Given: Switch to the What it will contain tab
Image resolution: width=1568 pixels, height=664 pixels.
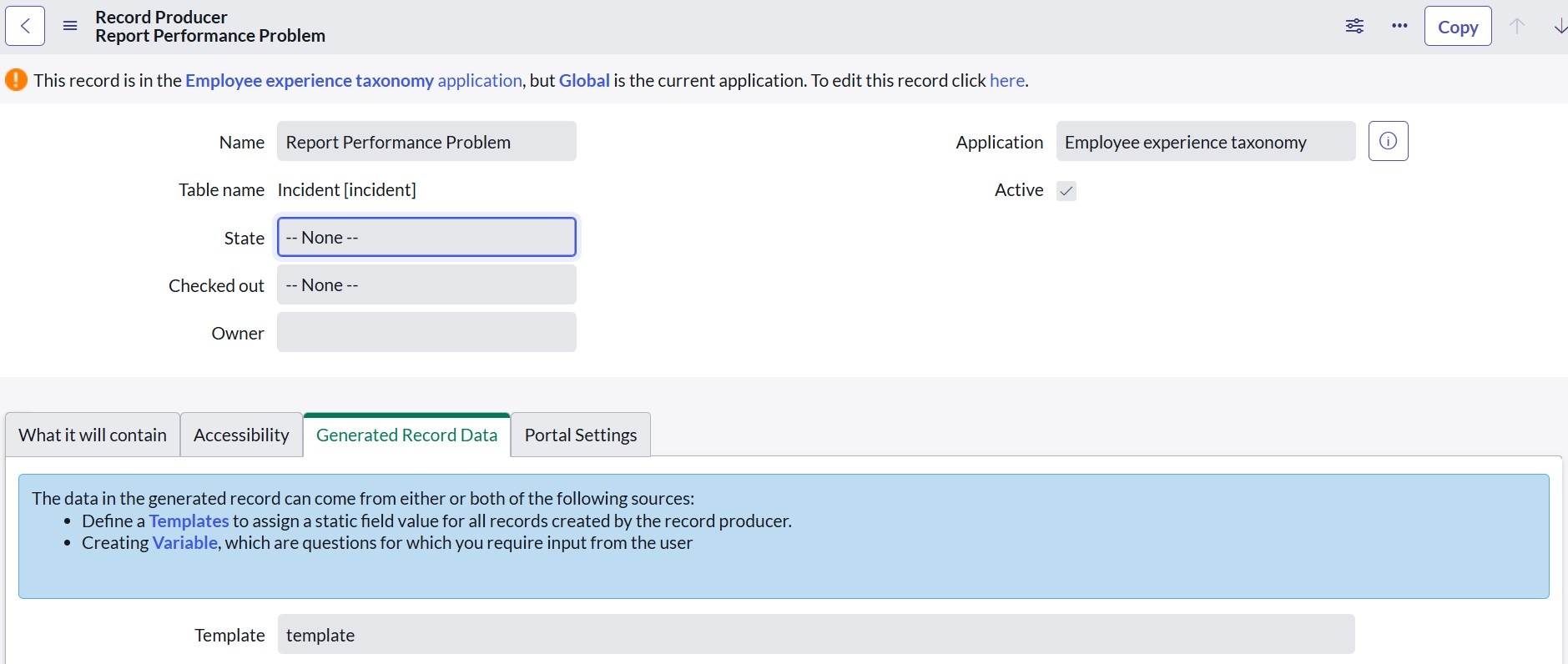Looking at the screenshot, I should (93, 435).
